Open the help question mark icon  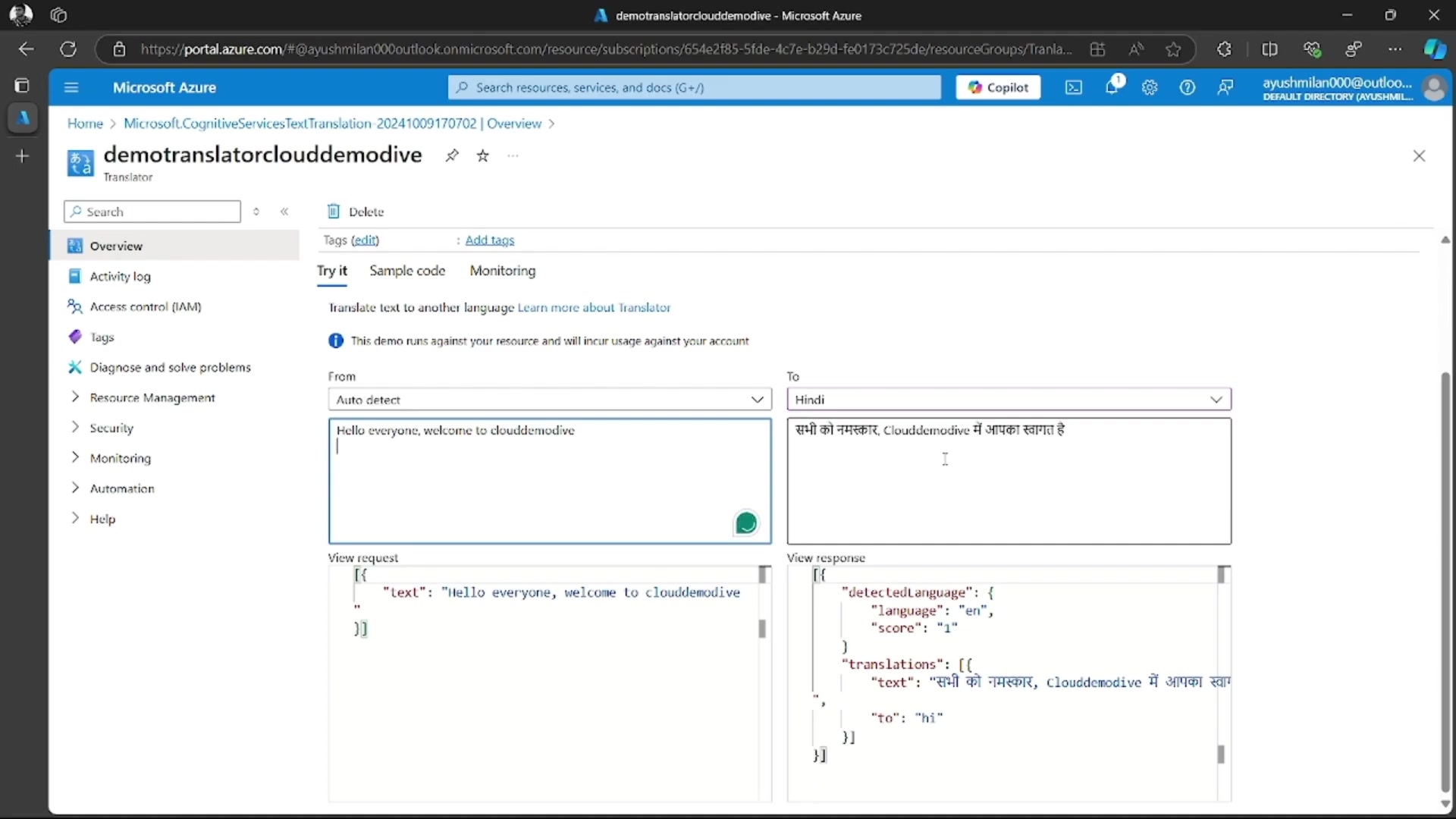click(x=1188, y=87)
